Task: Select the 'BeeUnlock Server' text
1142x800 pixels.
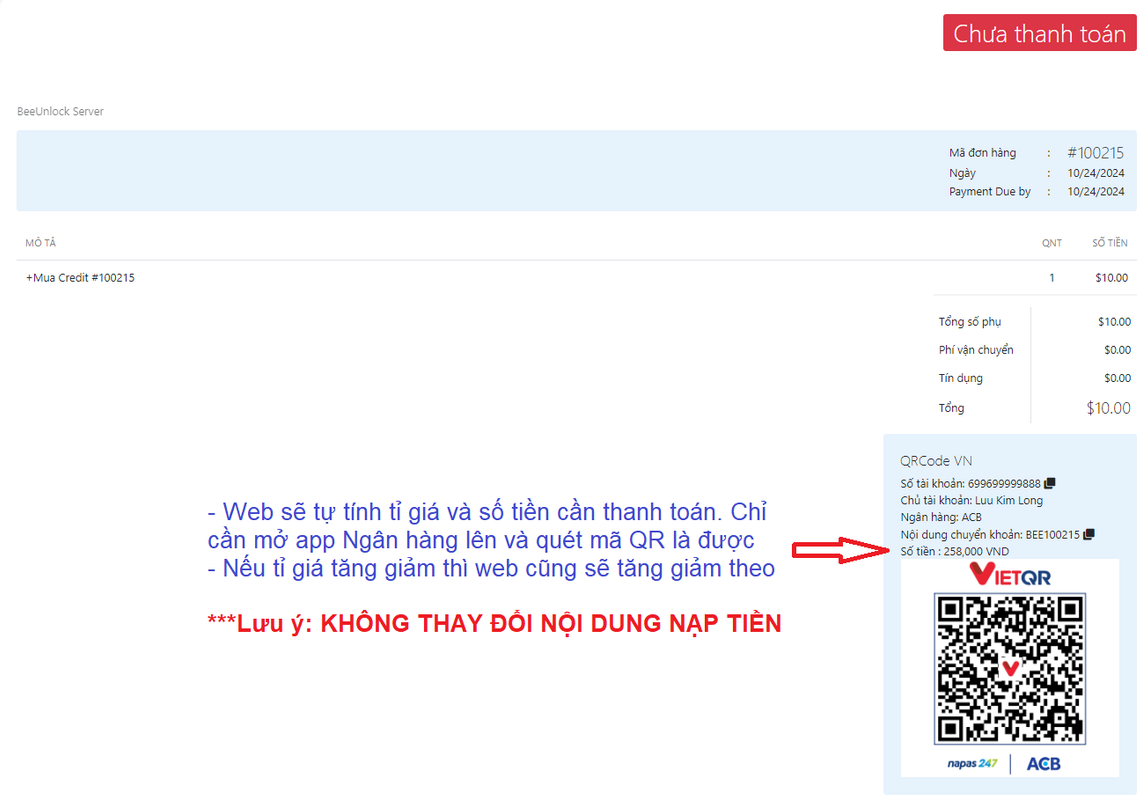Action: click(x=60, y=111)
